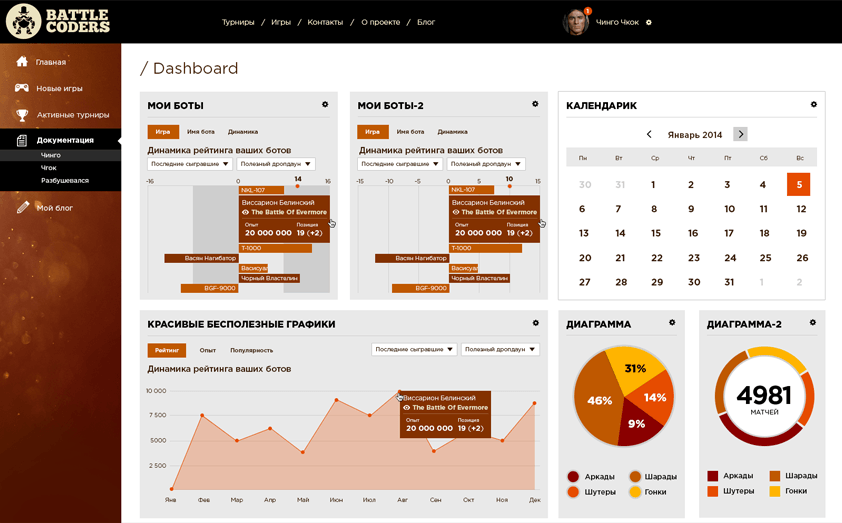Click the trophy icon for Активные турниры

tap(22, 114)
